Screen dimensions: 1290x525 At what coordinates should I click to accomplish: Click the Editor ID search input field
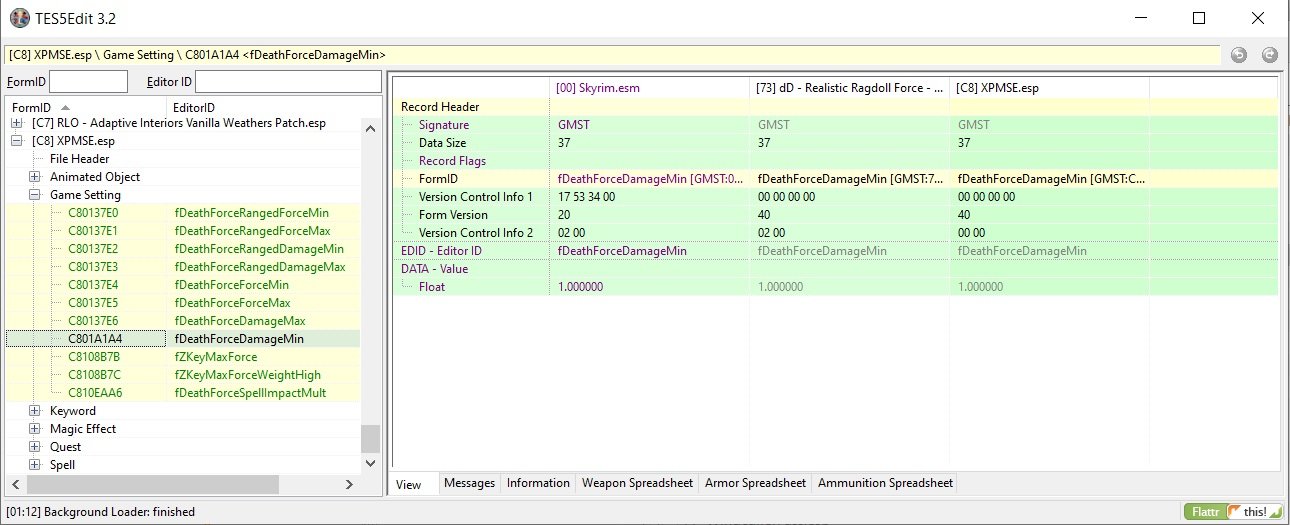pos(288,81)
